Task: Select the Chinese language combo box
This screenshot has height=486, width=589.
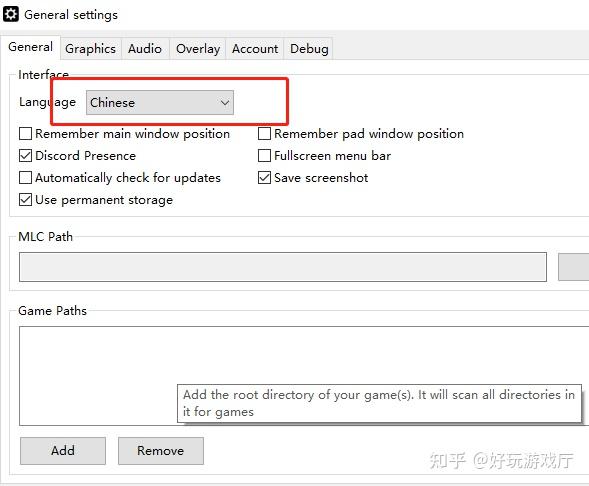Action: tap(160, 103)
